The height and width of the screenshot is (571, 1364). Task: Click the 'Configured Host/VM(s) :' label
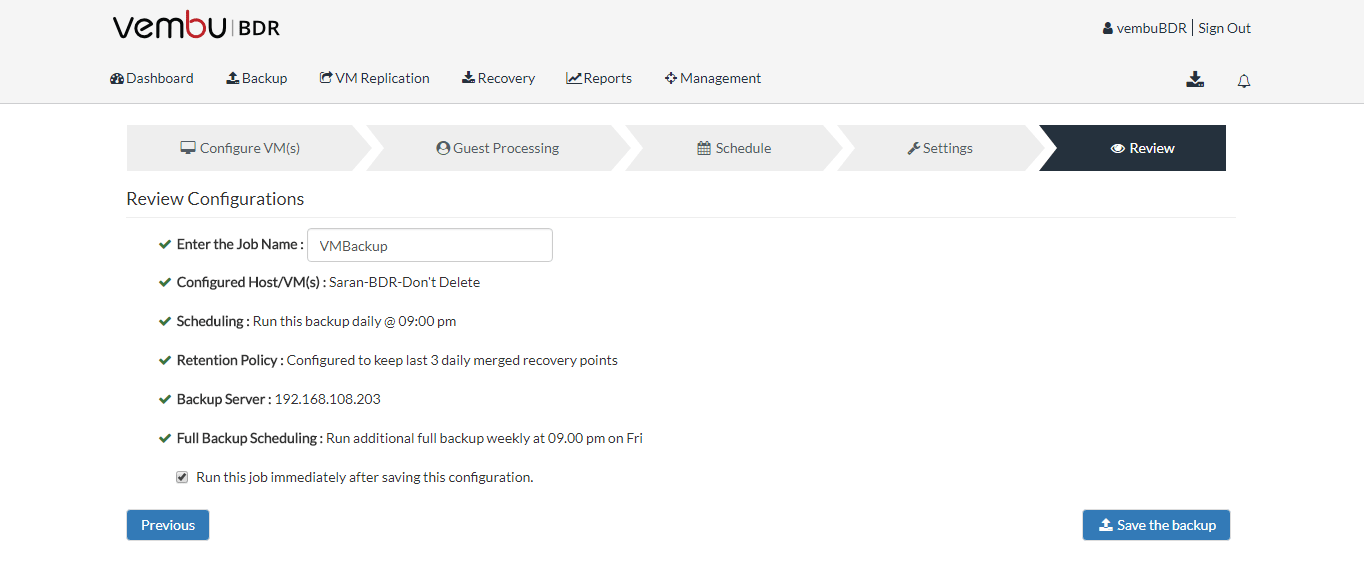pos(251,282)
